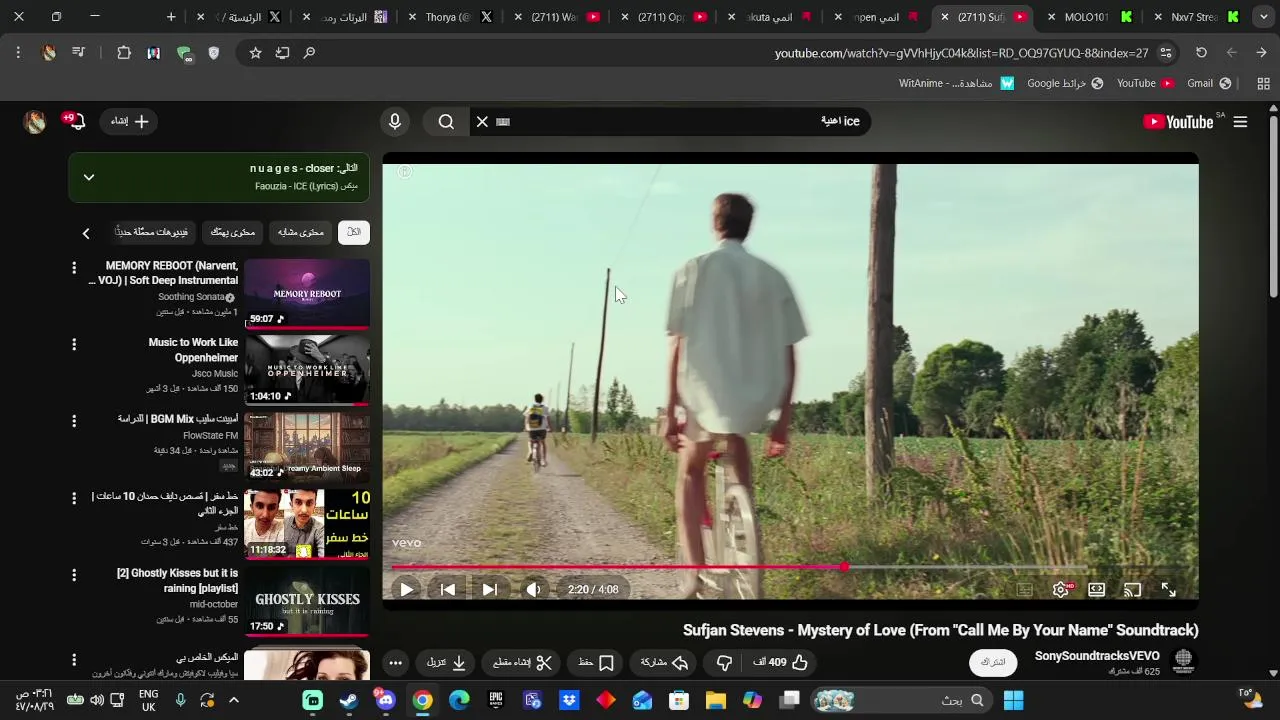Create a clip with scissors button

[x=523, y=662]
